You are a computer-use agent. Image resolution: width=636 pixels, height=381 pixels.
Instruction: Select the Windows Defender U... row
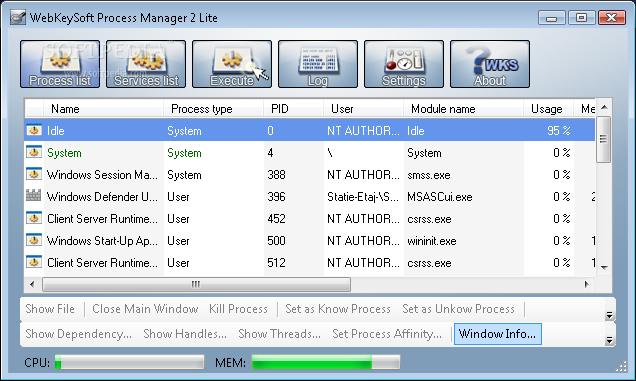pyautogui.click(x=309, y=197)
